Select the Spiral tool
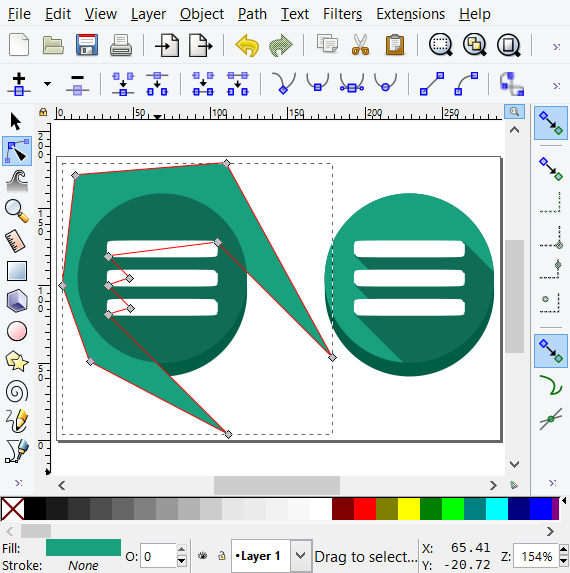This screenshot has width=570, height=573. (x=17, y=391)
